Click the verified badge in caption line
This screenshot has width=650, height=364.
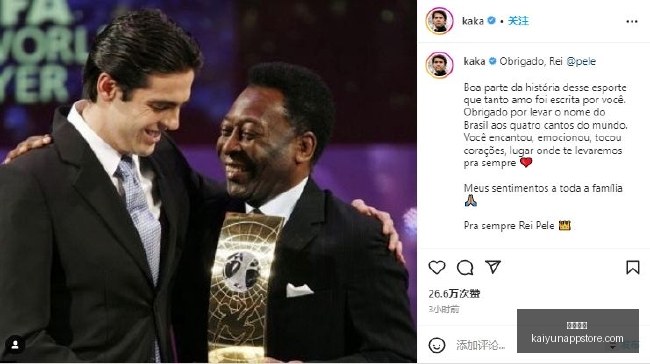point(492,61)
